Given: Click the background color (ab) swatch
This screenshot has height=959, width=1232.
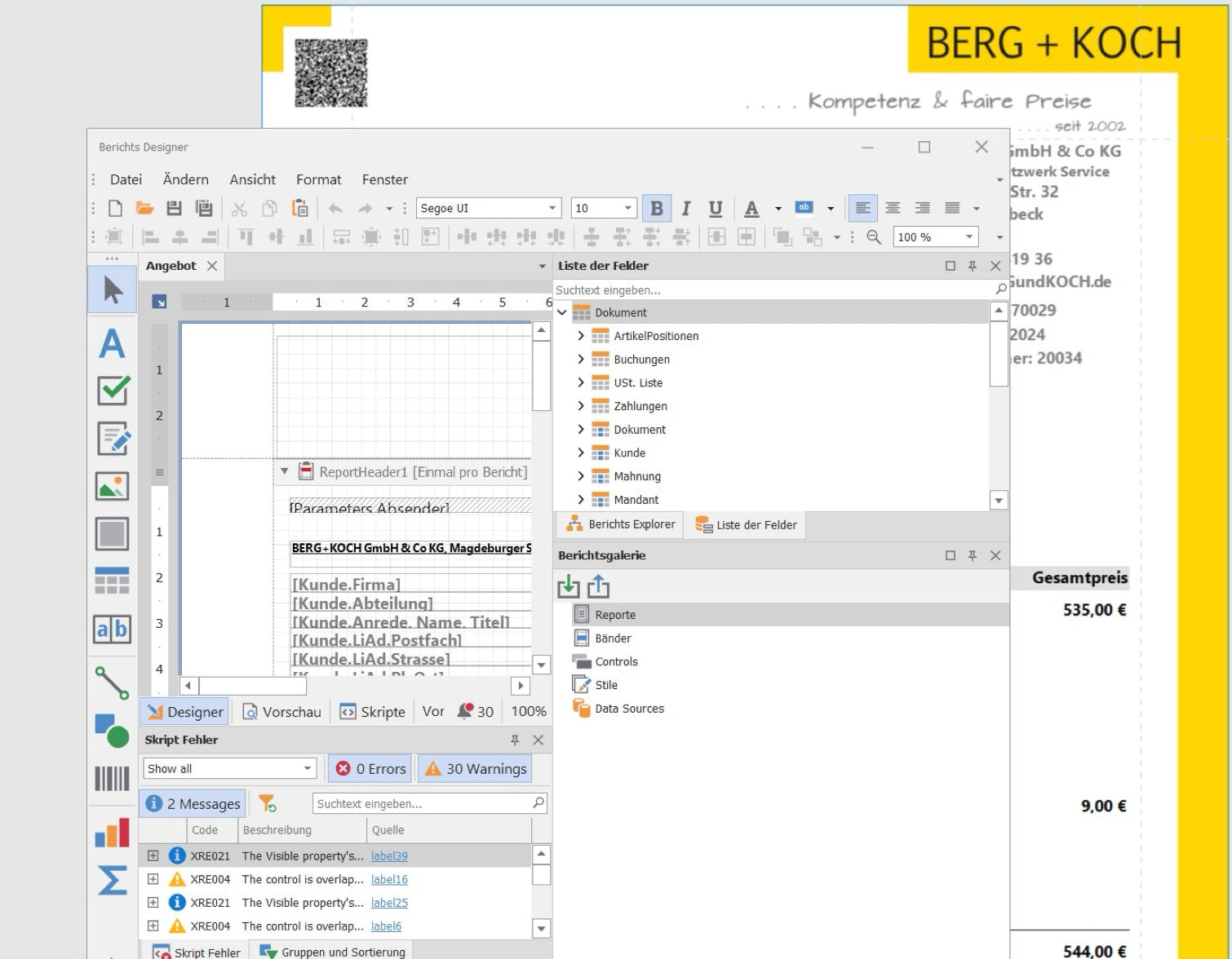Looking at the screenshot, I should 804,208.
